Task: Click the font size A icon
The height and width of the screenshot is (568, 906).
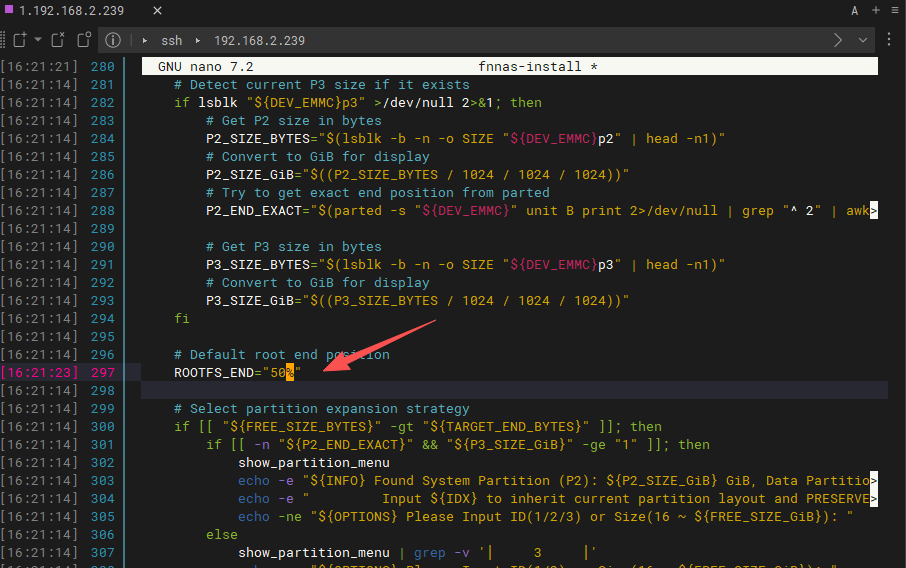Action: click(x=855, y=10)
